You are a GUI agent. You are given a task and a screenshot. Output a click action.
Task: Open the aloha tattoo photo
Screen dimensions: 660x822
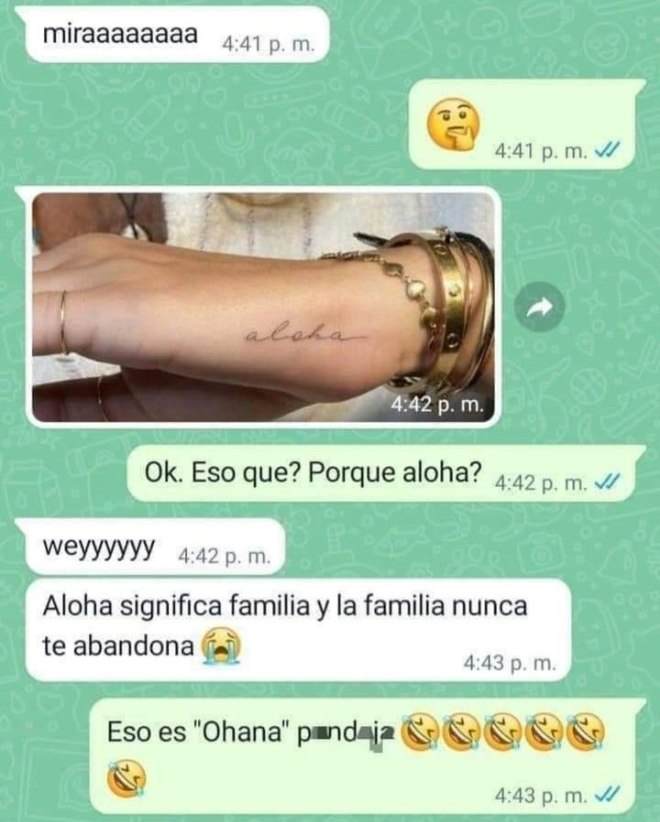coord(264,307)
